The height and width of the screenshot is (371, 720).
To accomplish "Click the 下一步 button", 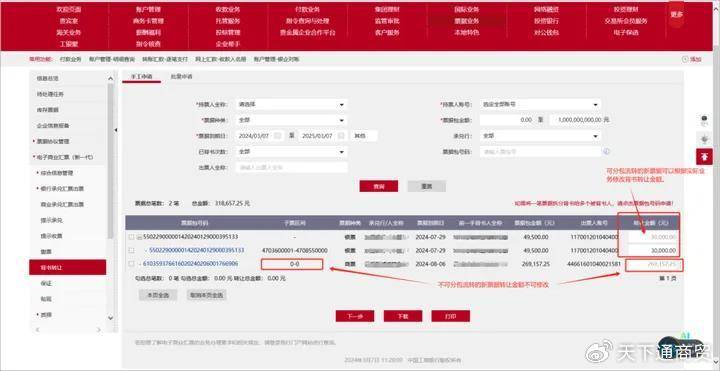I will [x=354, y=316].
